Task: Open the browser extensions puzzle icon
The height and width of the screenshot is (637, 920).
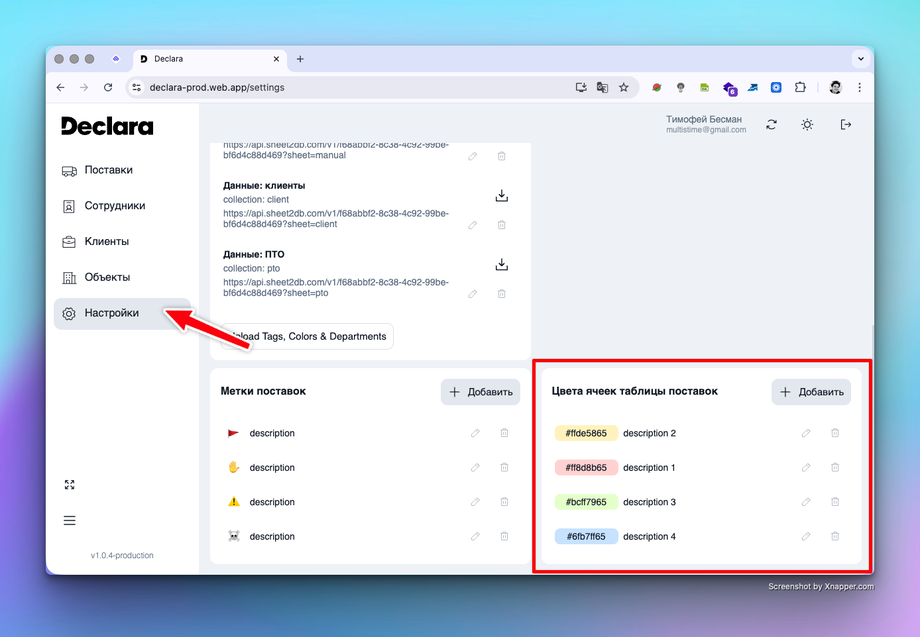Action: click(800, 87)
